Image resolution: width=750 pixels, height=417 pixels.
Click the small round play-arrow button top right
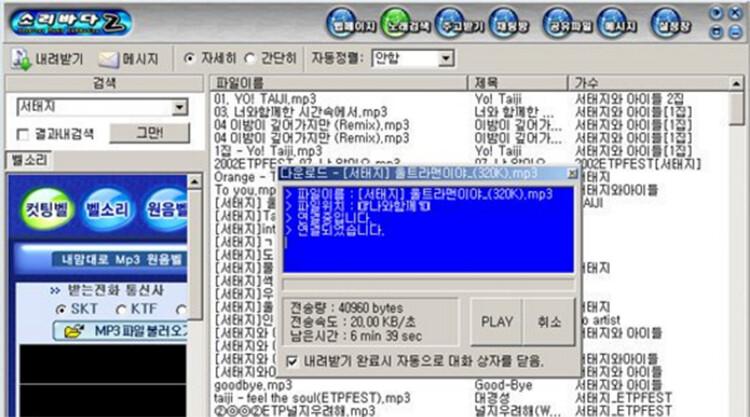pyautogui.click(x=716, y=13)
